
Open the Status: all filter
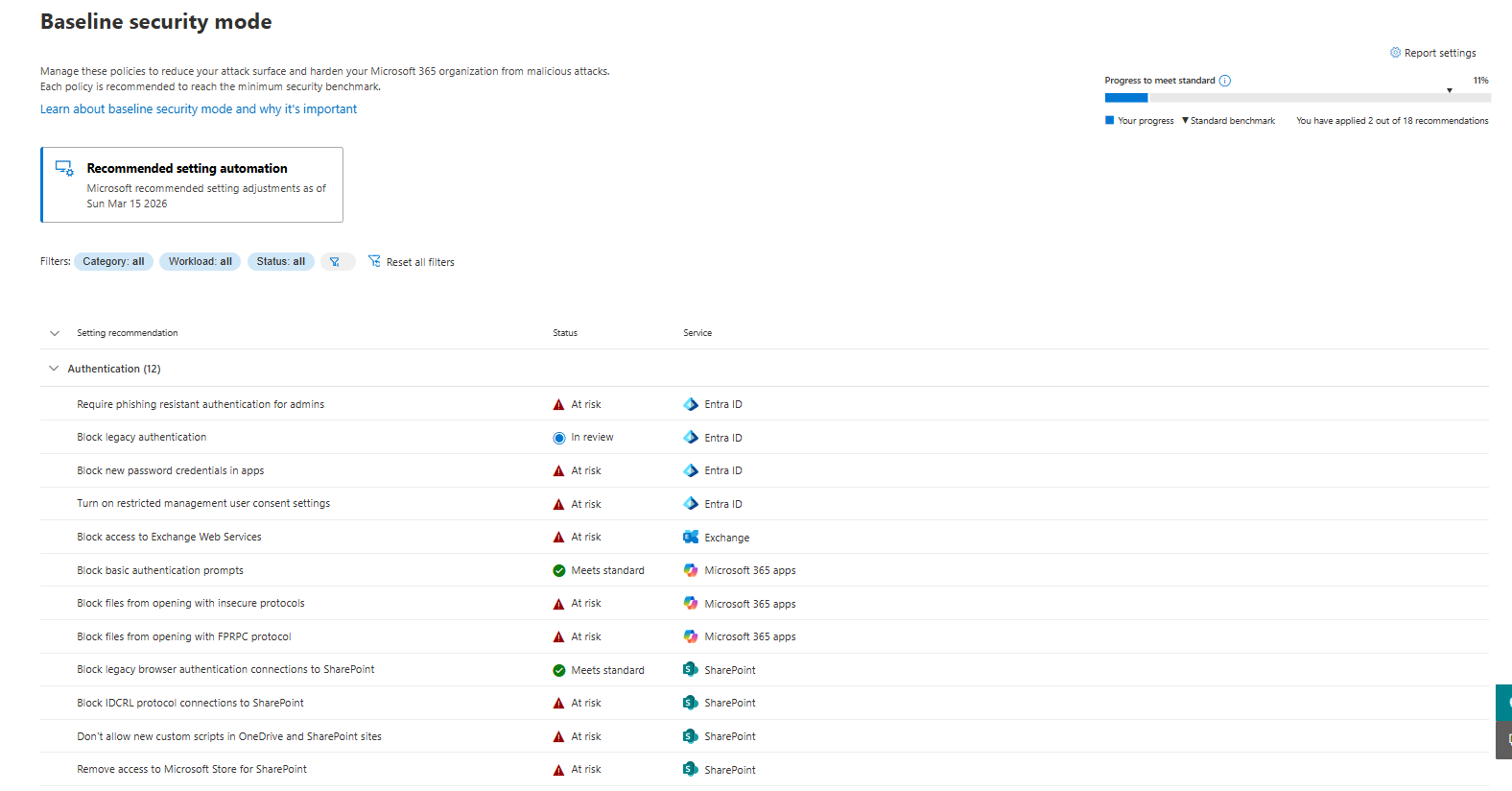coord(280,261)
